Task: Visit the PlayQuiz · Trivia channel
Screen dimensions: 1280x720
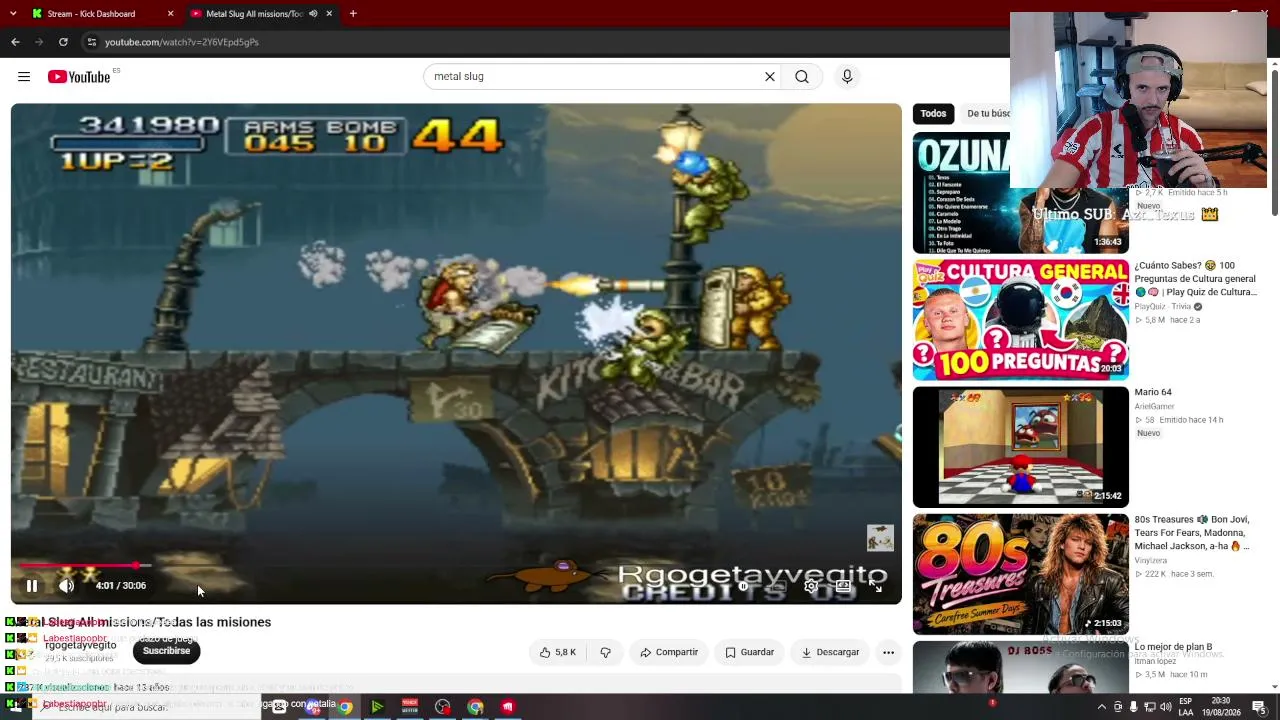Action: point(1163,307)
